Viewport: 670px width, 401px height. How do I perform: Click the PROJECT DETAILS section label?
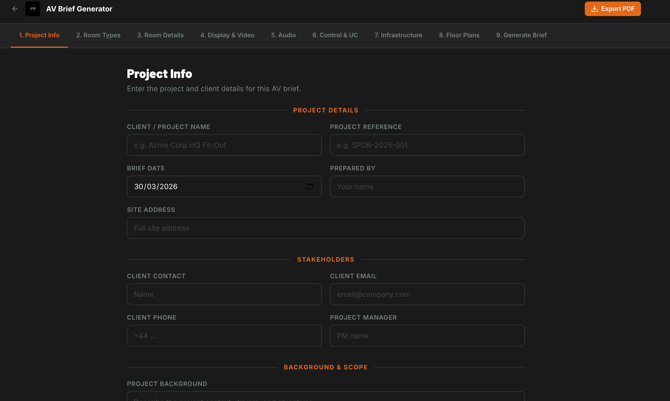pyautogui.click(x=326, y=110)
